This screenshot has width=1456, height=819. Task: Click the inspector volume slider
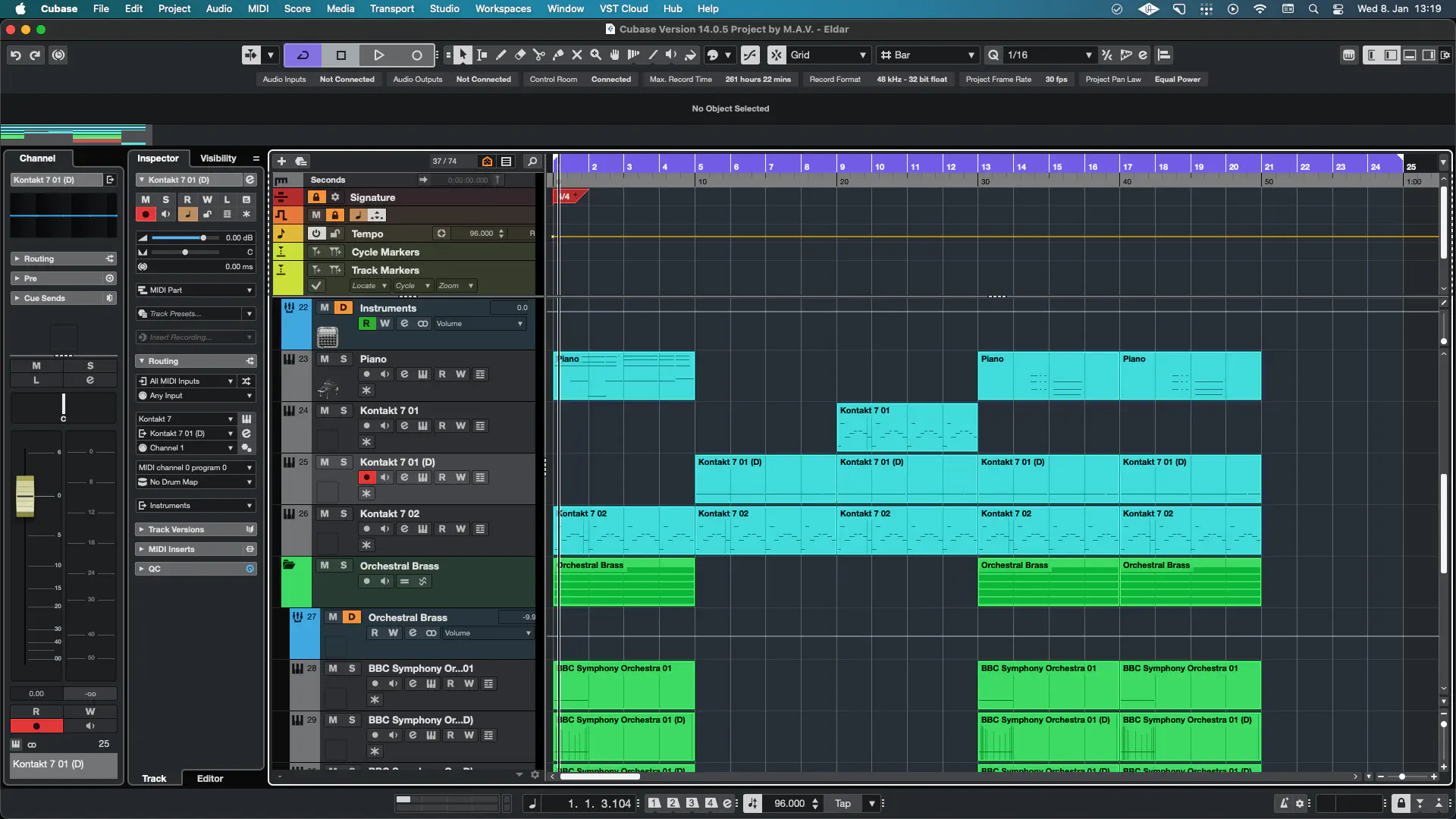point(203,237)
